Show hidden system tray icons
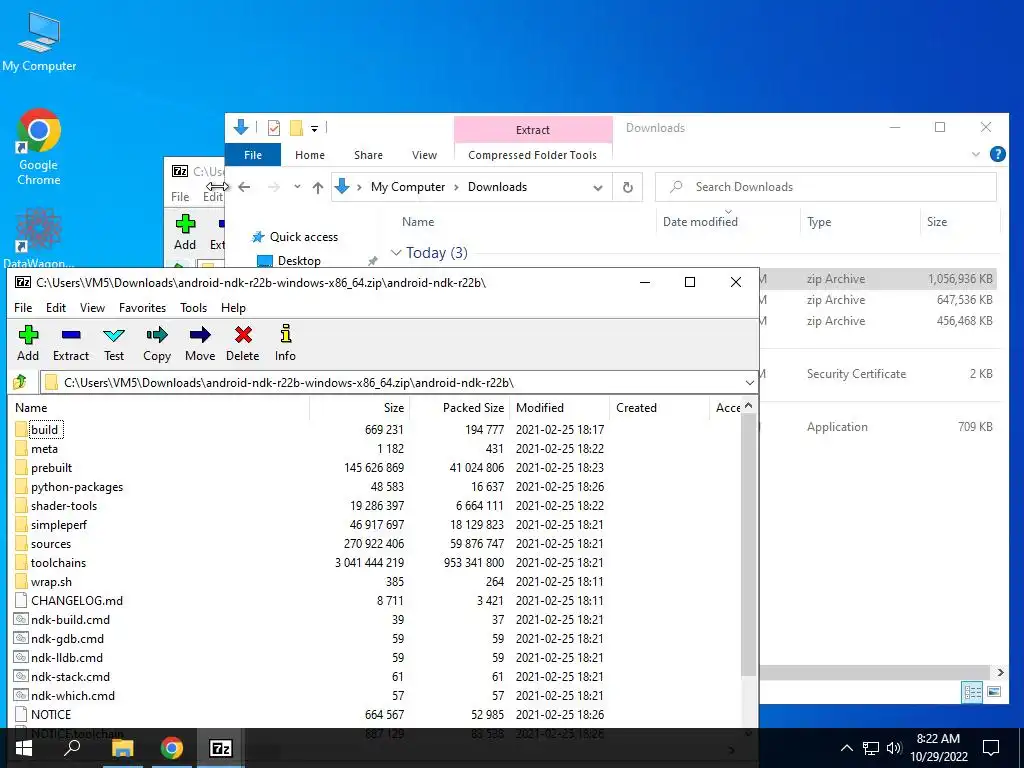 click(846, 748)
